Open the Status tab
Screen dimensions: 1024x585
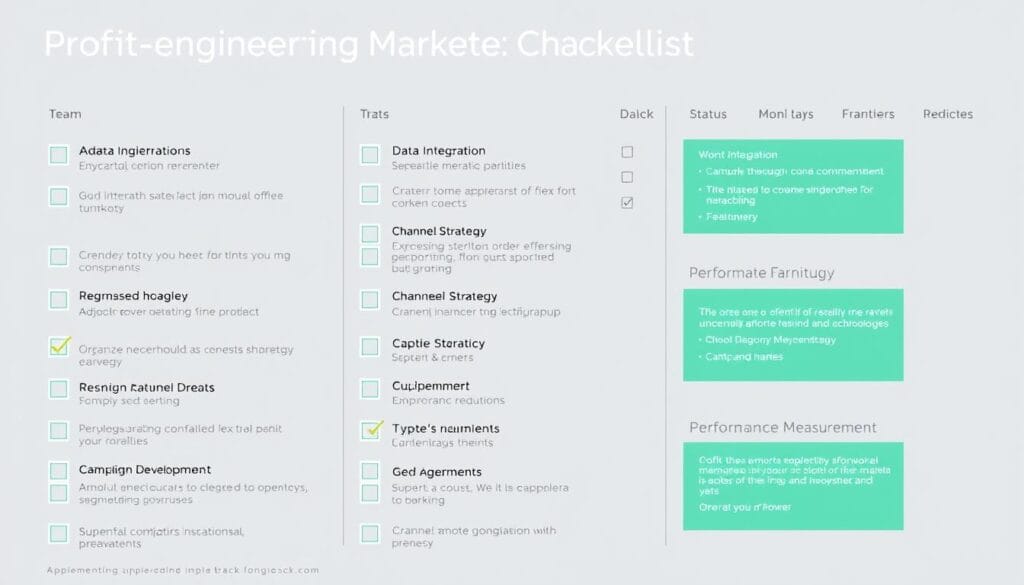[x=708, y=114]
